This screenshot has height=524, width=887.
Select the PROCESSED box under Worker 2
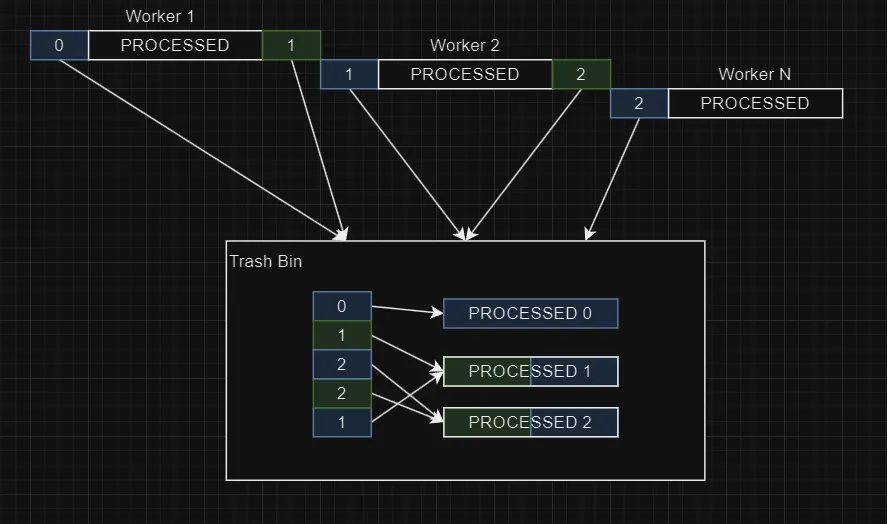click(x=465, y=74)
